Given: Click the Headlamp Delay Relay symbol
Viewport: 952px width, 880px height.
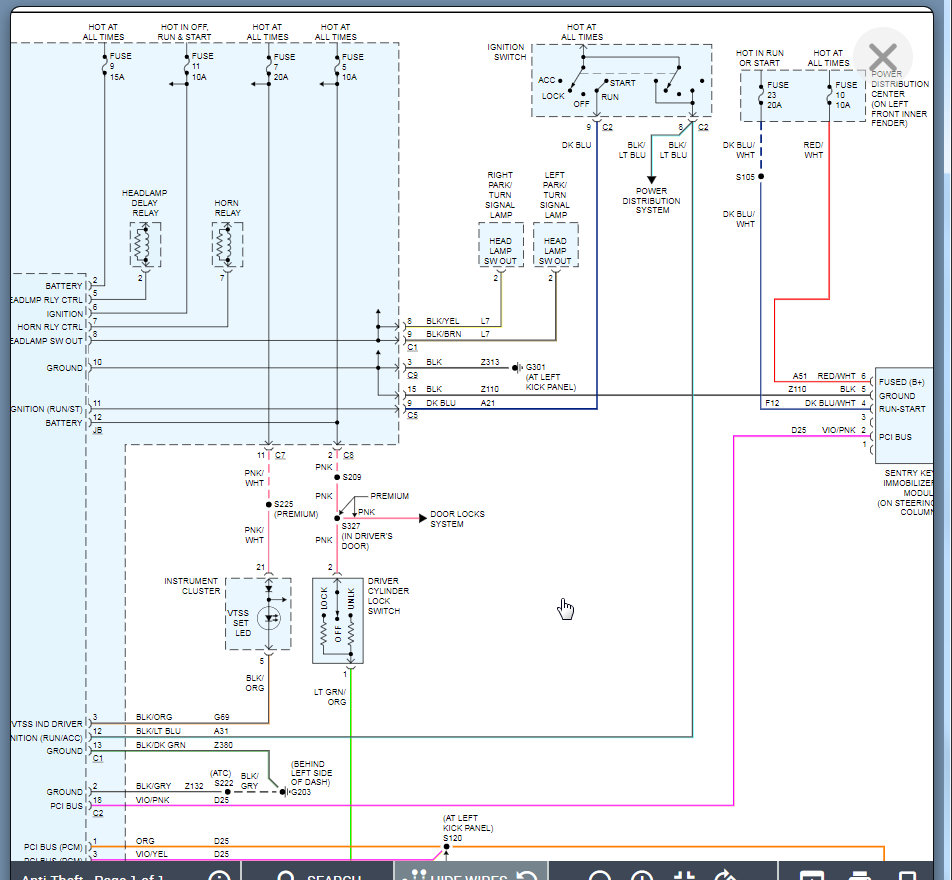Looking at the screenshot, I should 145,245.
